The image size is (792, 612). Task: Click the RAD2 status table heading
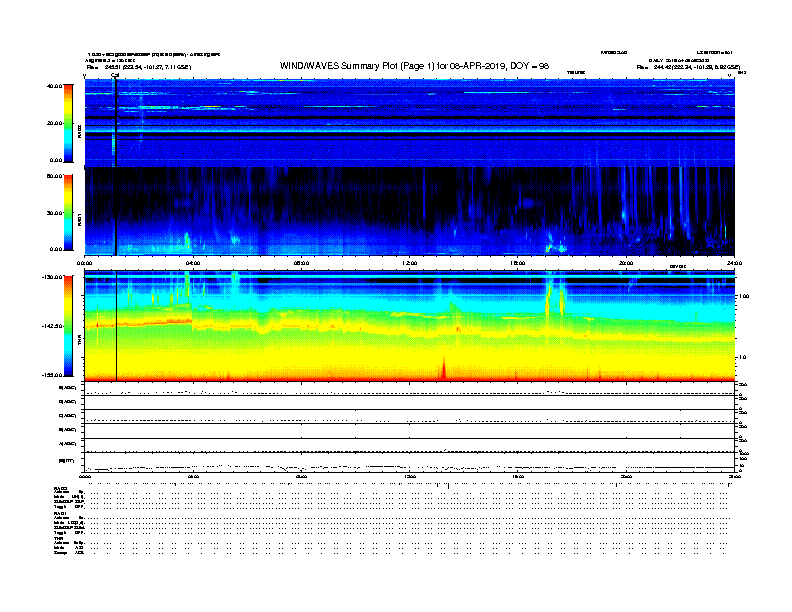coord(60,488)
